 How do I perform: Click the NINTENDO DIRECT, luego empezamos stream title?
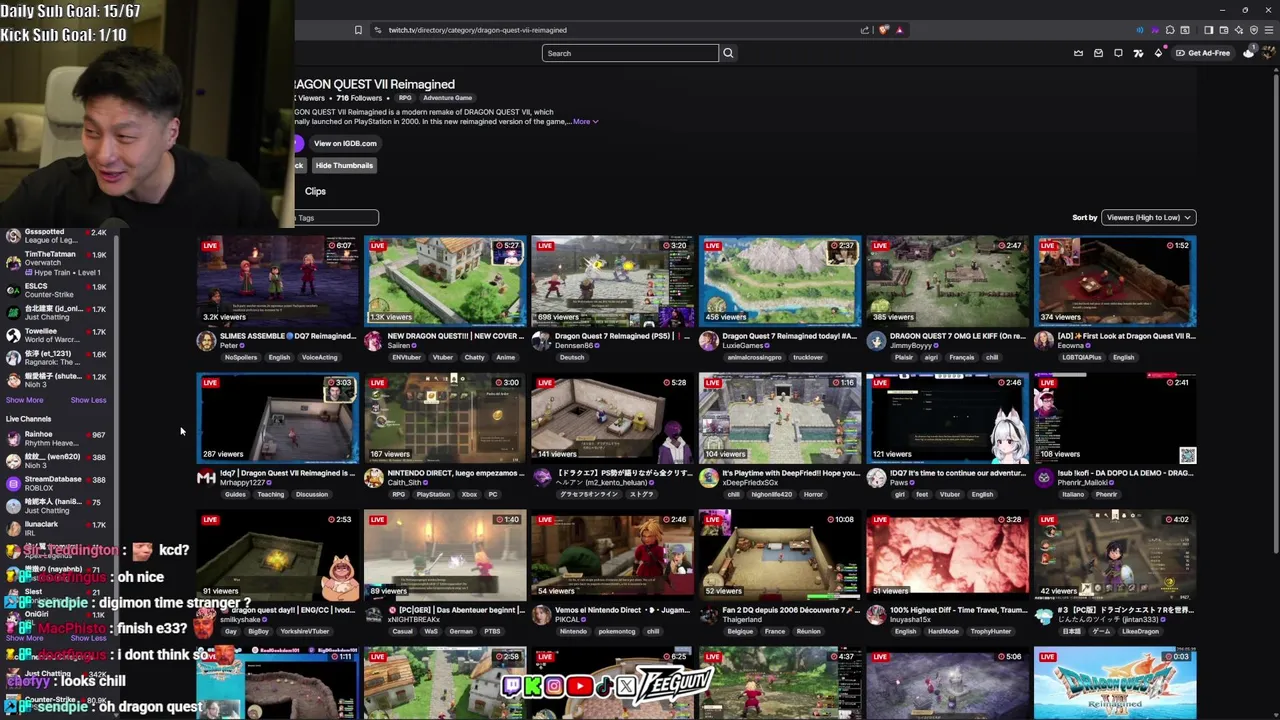tap(457, 473)
